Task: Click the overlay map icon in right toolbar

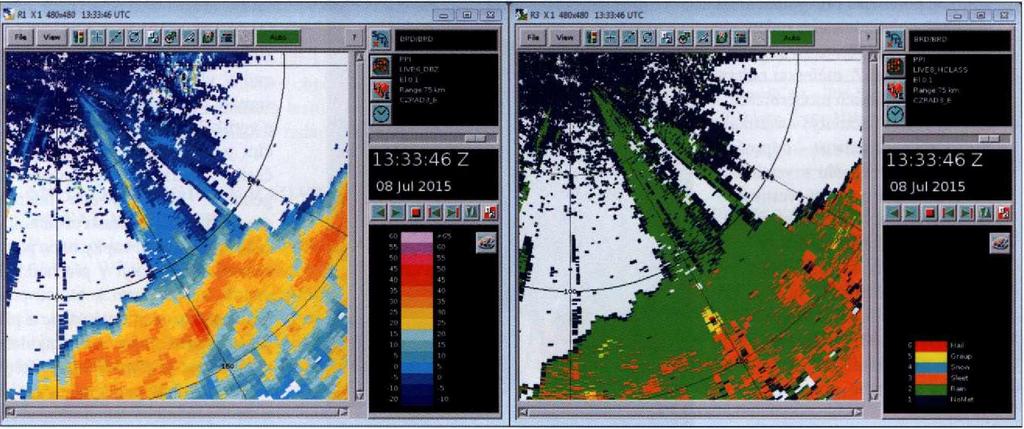Action: (x=685, y=38)
